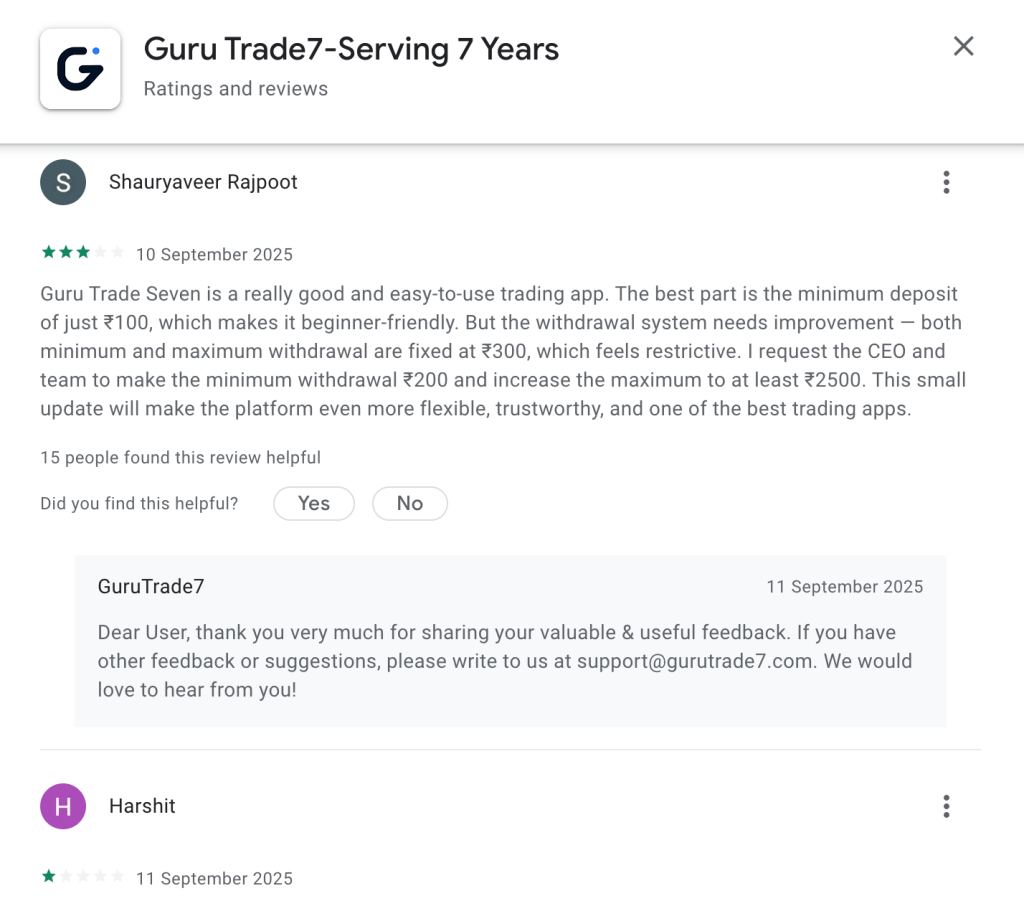Image resolution: width=1024 pixels, height=901 pixels.
Task: Click the reviewer name Shauryaveer Rajpoot
Action: 203,182
